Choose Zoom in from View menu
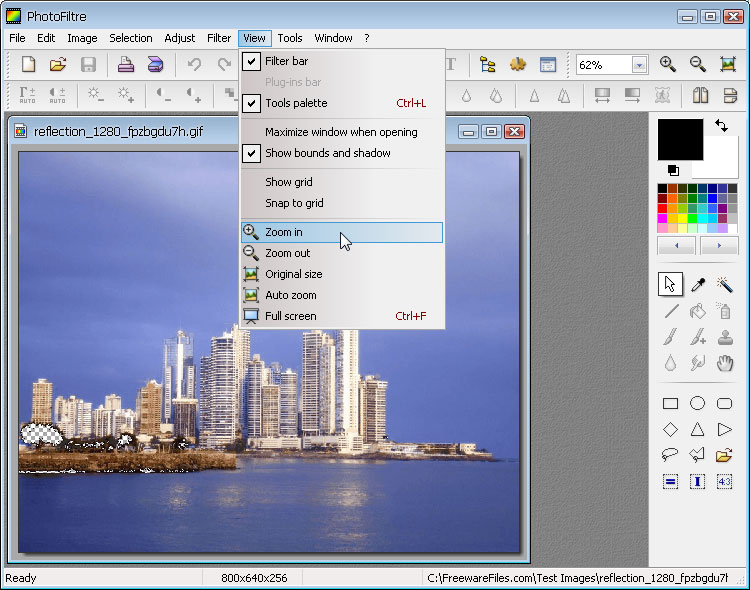Viewport: 750px width, 590px height. (x=342, y=232)
